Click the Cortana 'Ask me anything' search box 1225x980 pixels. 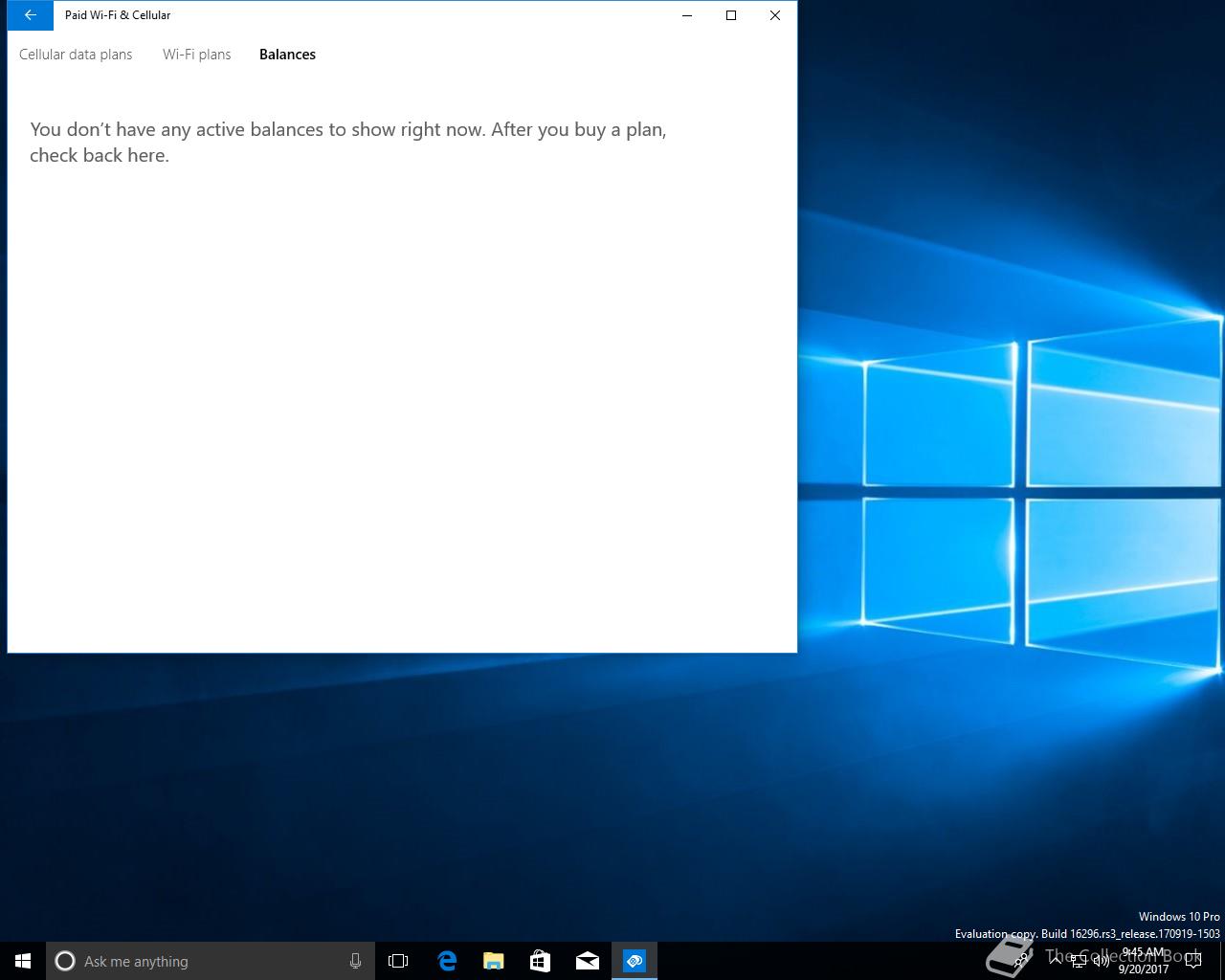(x=201, y=961)
